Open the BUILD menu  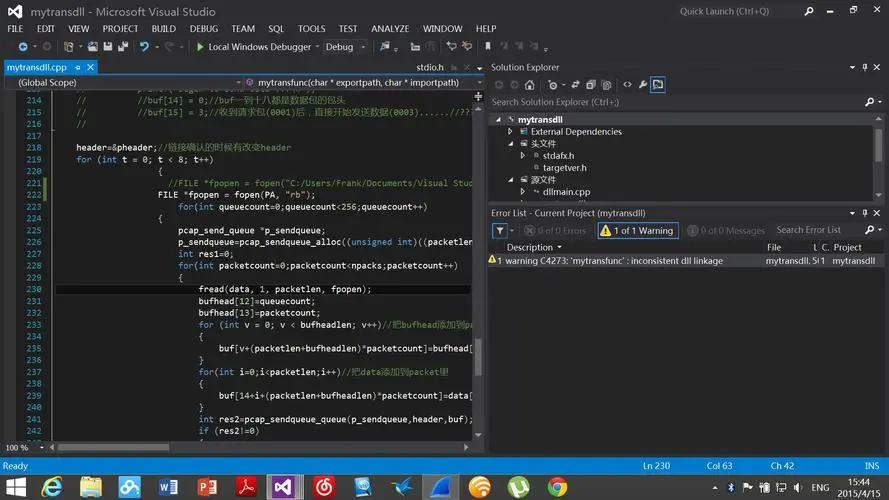163,29
